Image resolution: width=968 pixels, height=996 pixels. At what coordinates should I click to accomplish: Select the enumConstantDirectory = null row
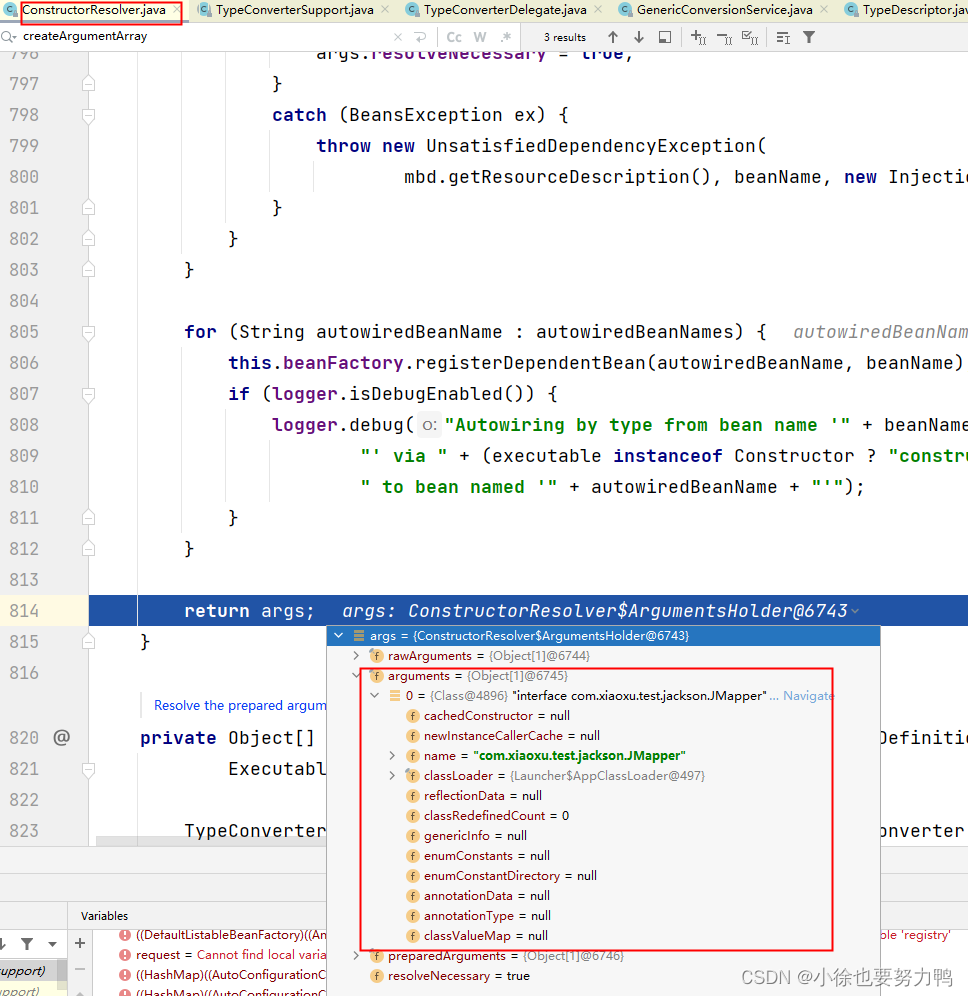pyautogui.click(x=603, y=875)
